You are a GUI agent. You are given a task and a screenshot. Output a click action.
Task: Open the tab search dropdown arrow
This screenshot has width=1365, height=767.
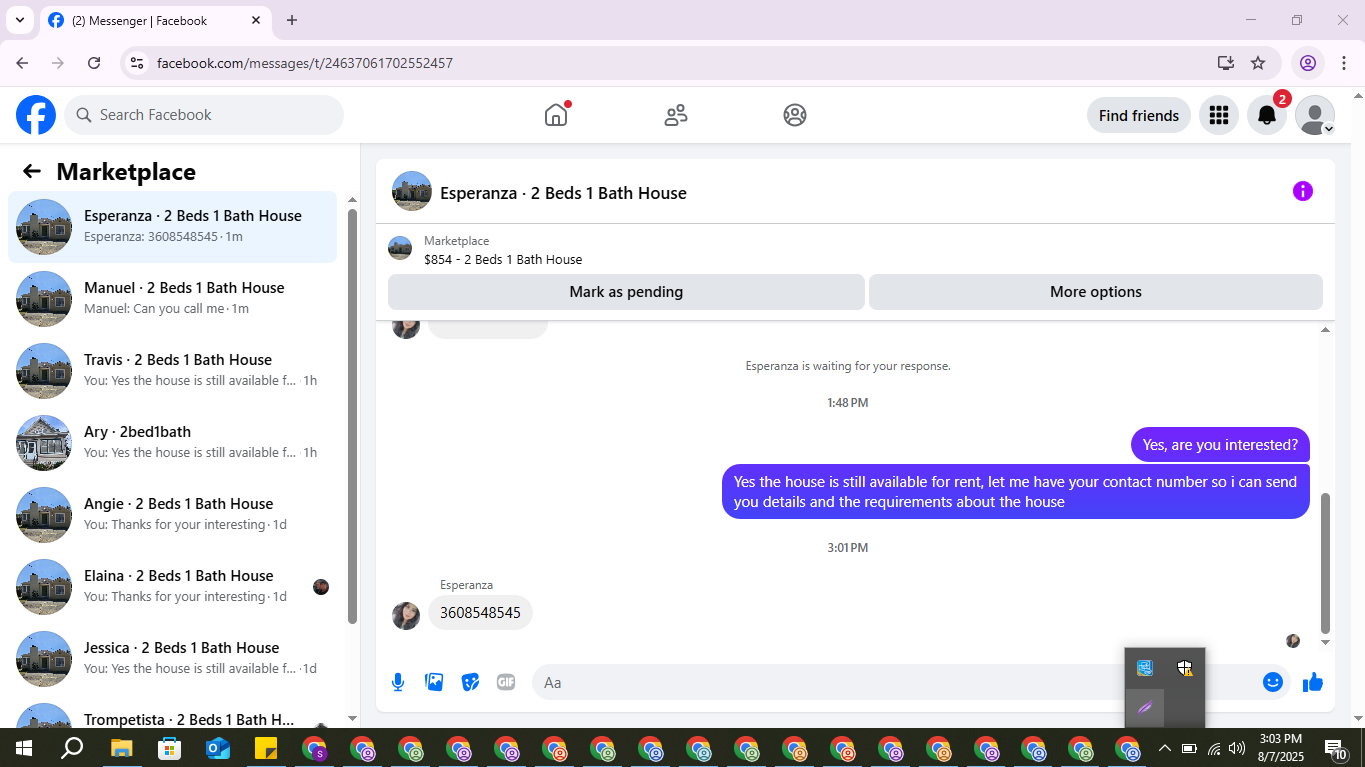pyautogui.click(x=19, y=20)
